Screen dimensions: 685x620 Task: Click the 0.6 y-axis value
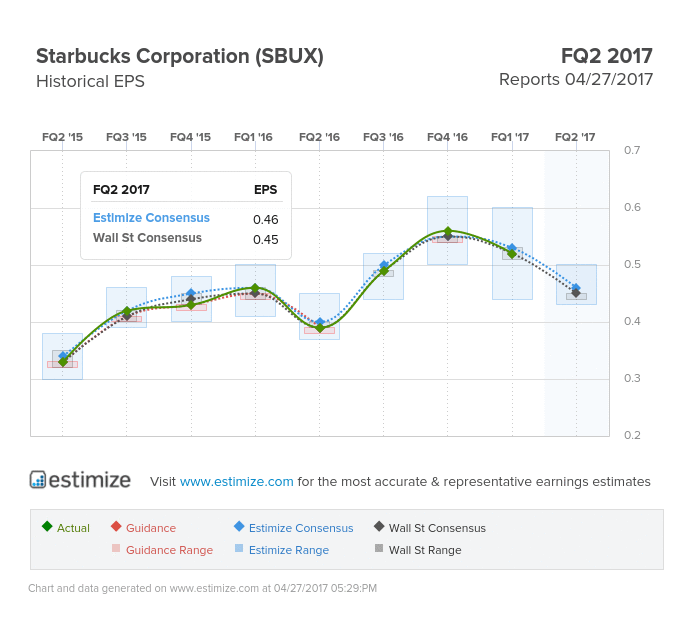tap(632, 207)
